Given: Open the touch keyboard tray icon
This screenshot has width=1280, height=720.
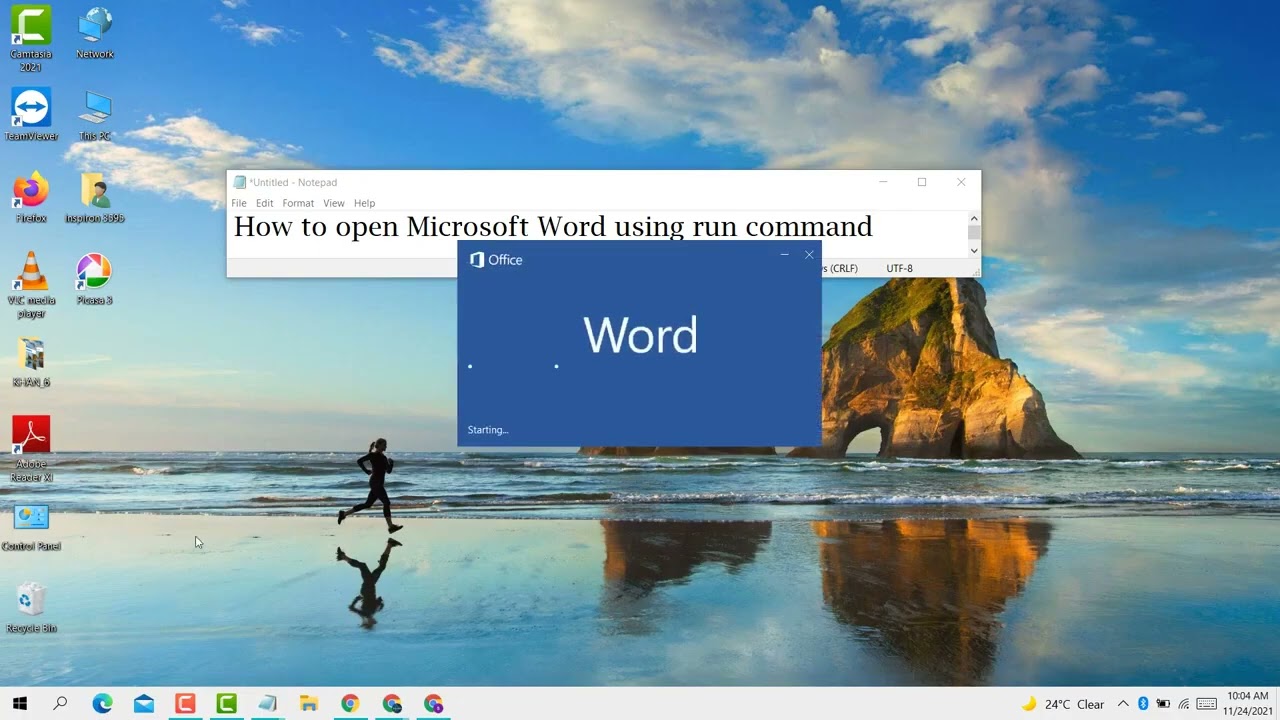Looking at the screenshot, I should (1207, 704).
